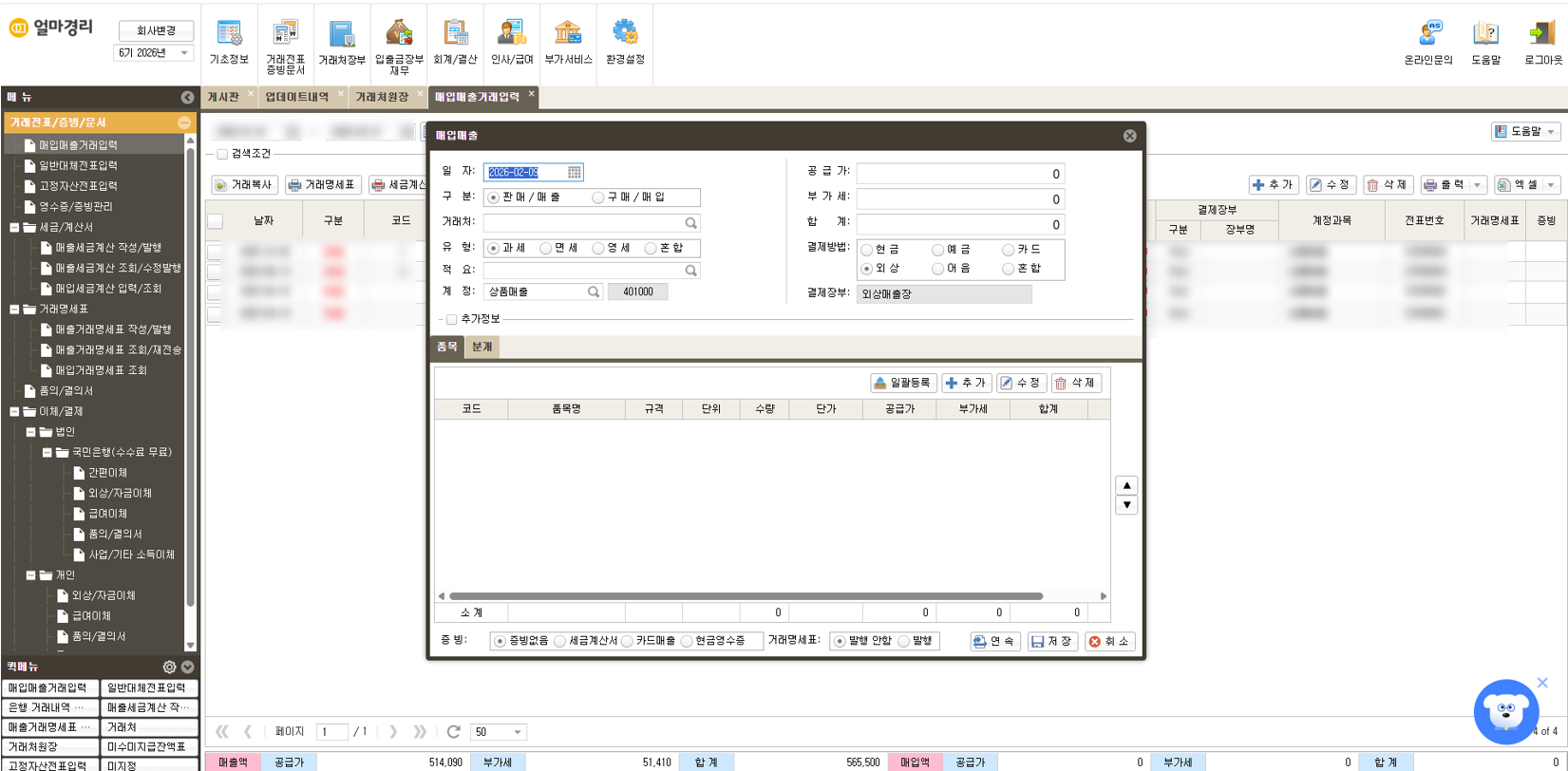Click the 거래처 search magnifier icon
The height and width of the screenshot is (771, 1568).
click(691, 223)
